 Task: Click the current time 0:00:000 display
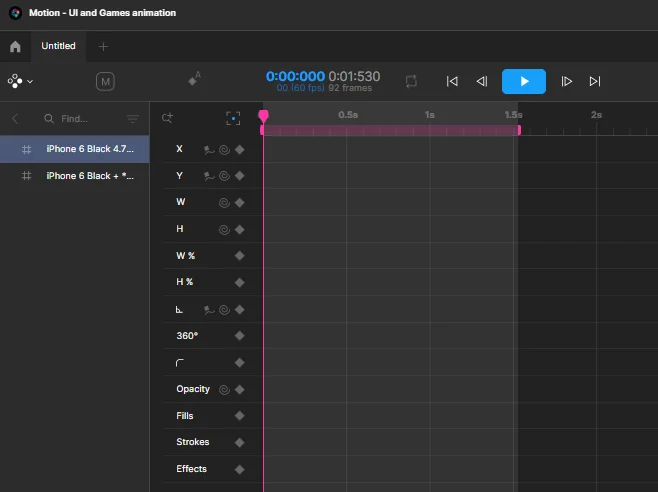pyautogui.click(x=295, y=76)
